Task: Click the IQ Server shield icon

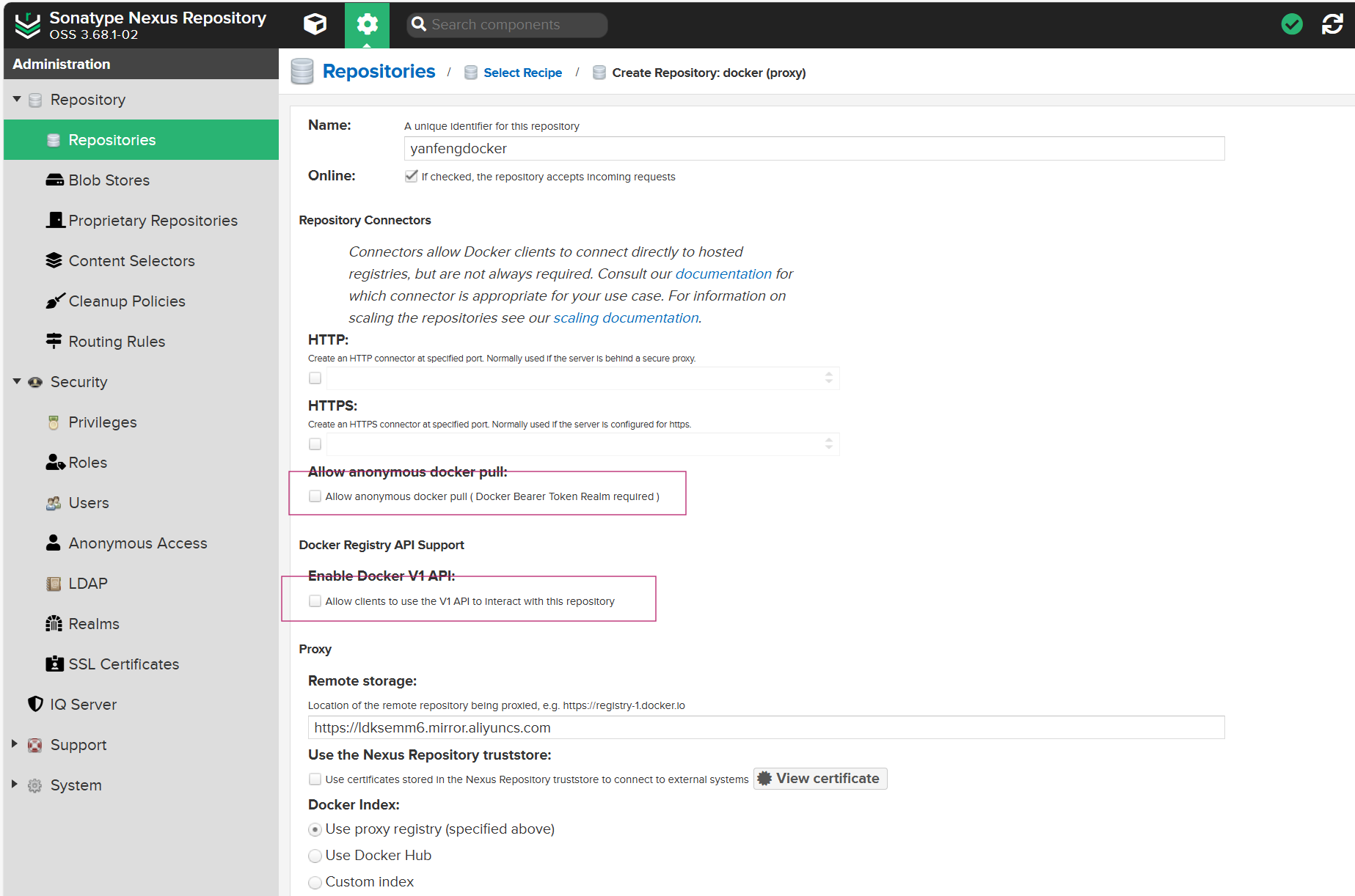Action: coord(35,704)
